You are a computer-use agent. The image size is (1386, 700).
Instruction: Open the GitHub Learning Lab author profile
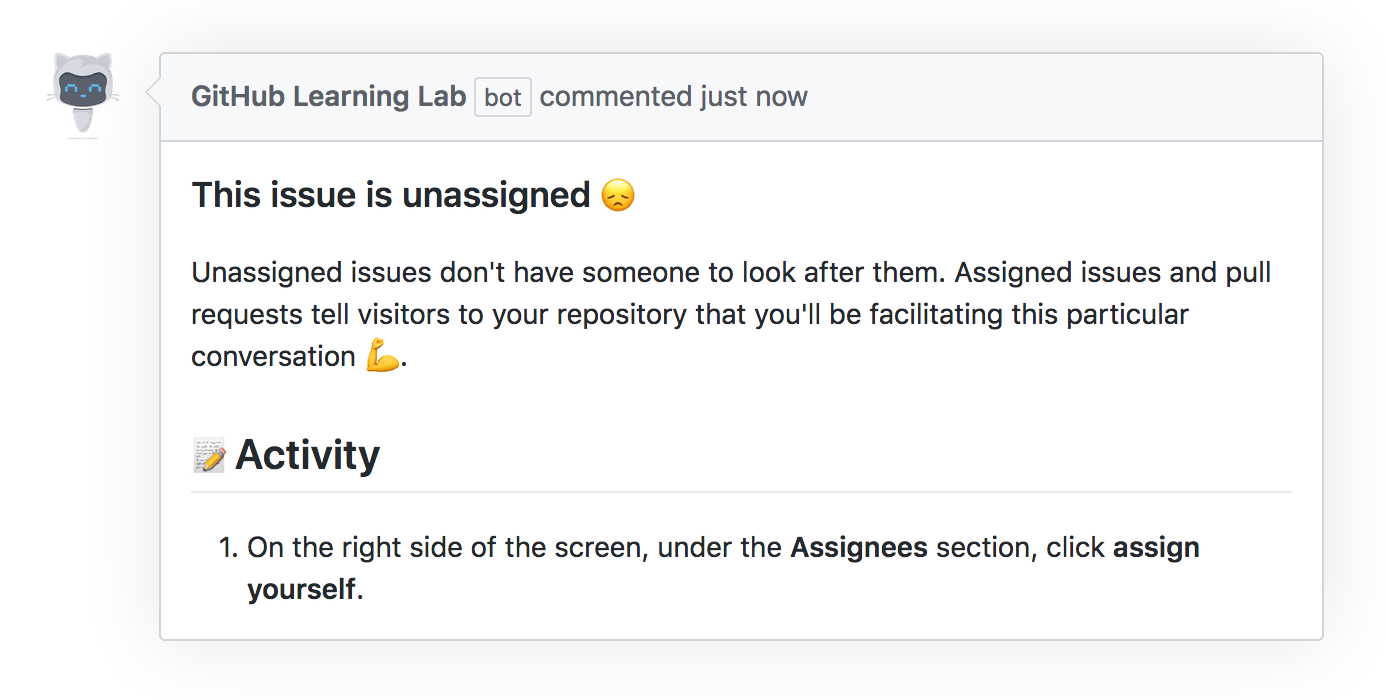point(328,97)
